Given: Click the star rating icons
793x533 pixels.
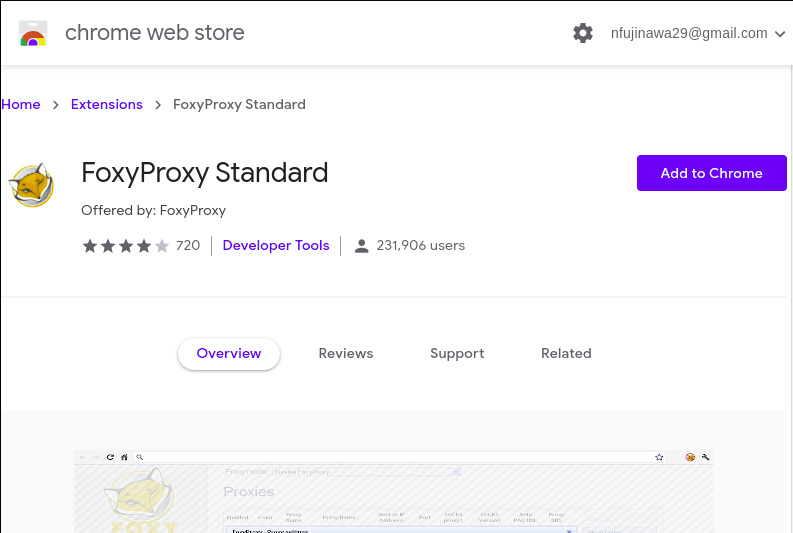Looking at the screenshot, I should point(125,246).
